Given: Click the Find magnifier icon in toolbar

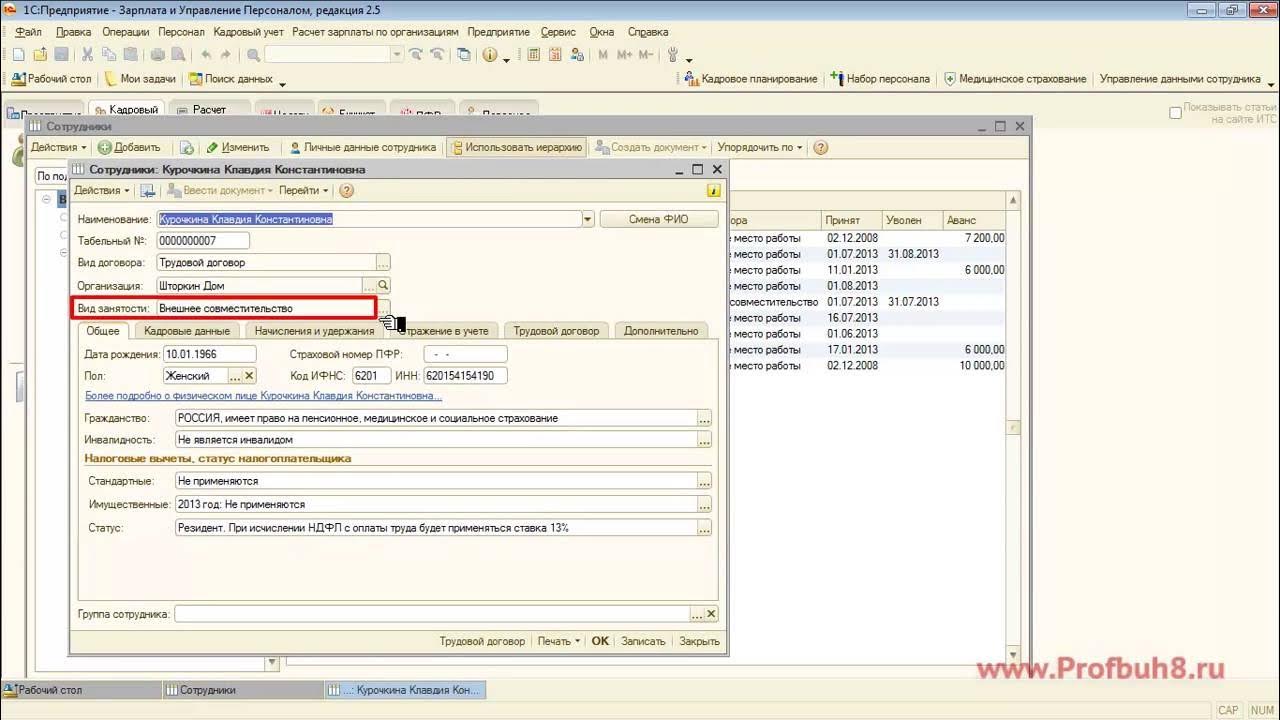Looking at the screenshot, I should (x=253, y=55).
